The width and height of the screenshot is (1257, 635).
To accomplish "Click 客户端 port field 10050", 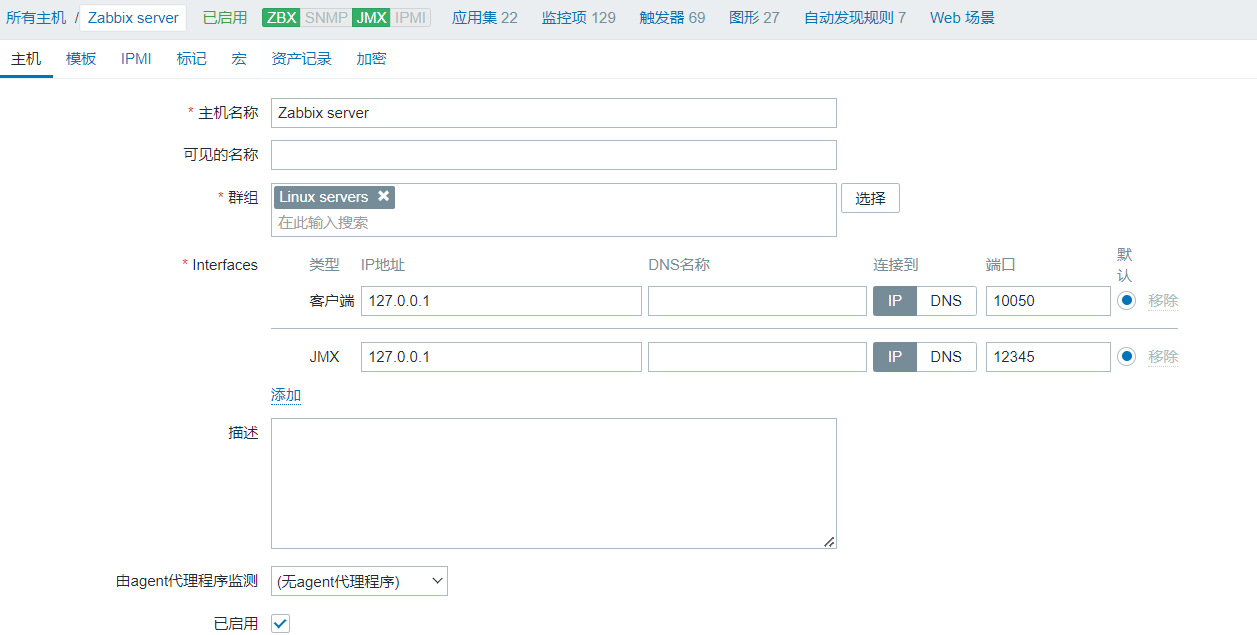I will click(x=1048, y=301).
